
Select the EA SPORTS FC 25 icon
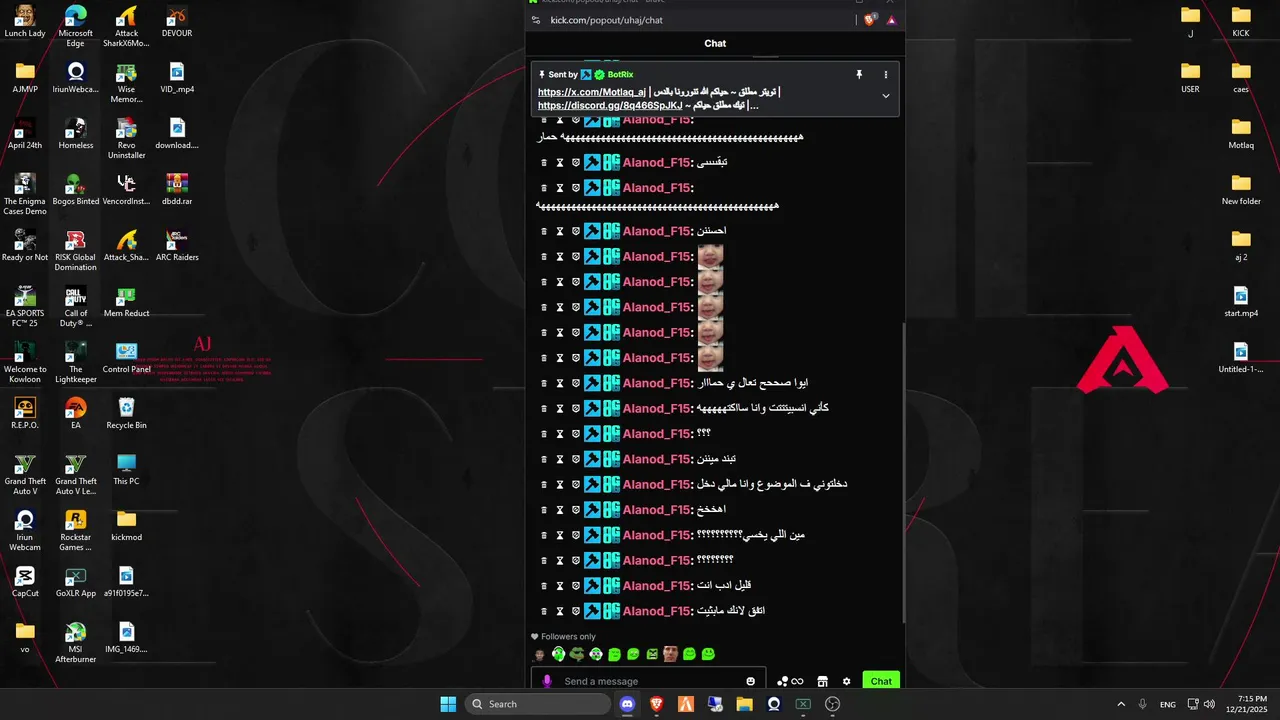click(x=25, y=308)
